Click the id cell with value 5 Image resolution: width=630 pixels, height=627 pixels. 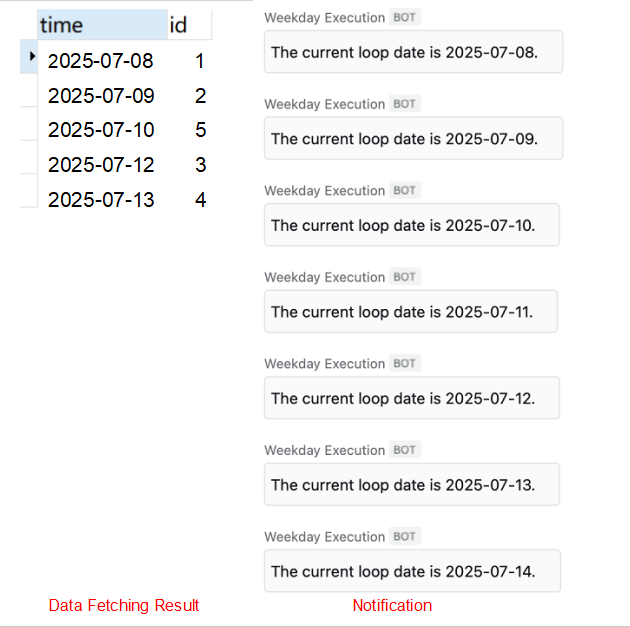click(x=200, y=130)
